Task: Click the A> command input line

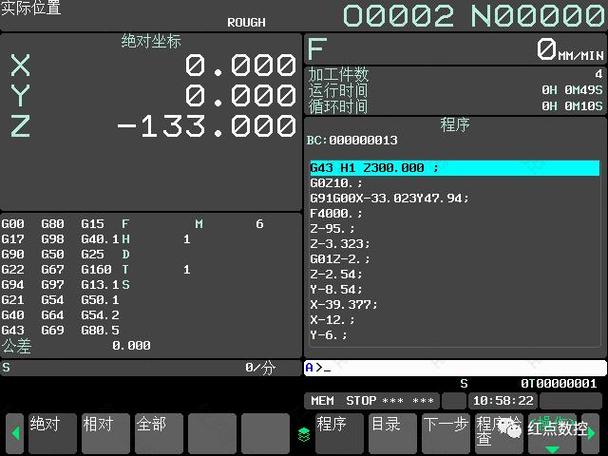Action: tap(455, 367)
